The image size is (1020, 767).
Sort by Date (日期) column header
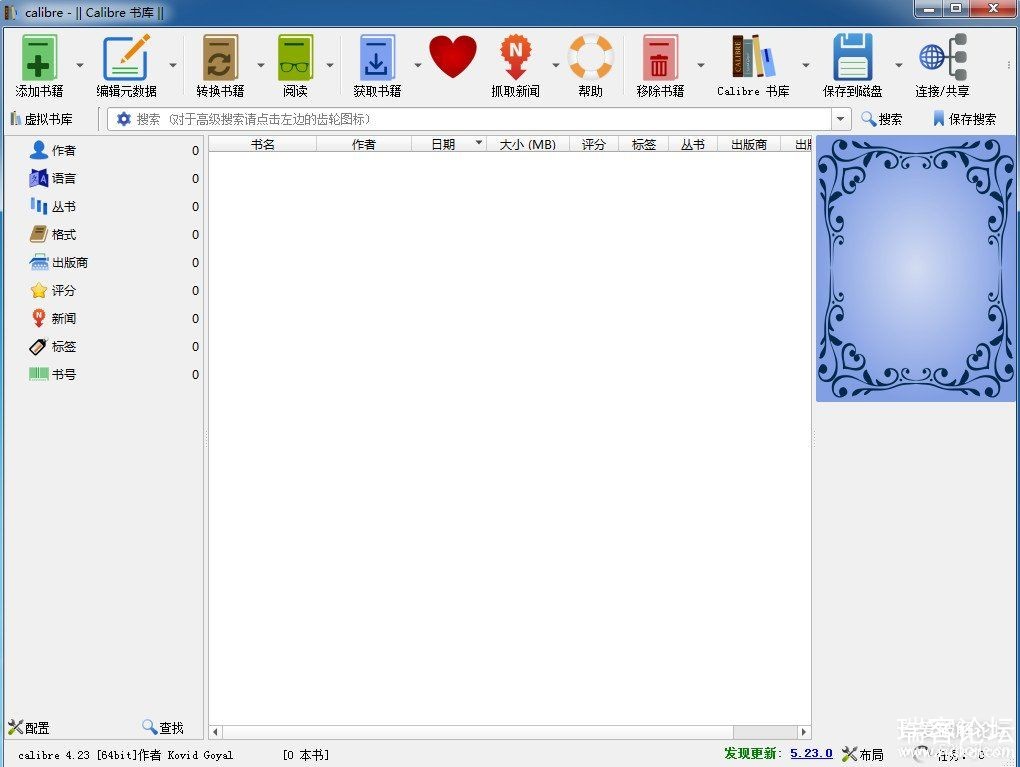449,144
